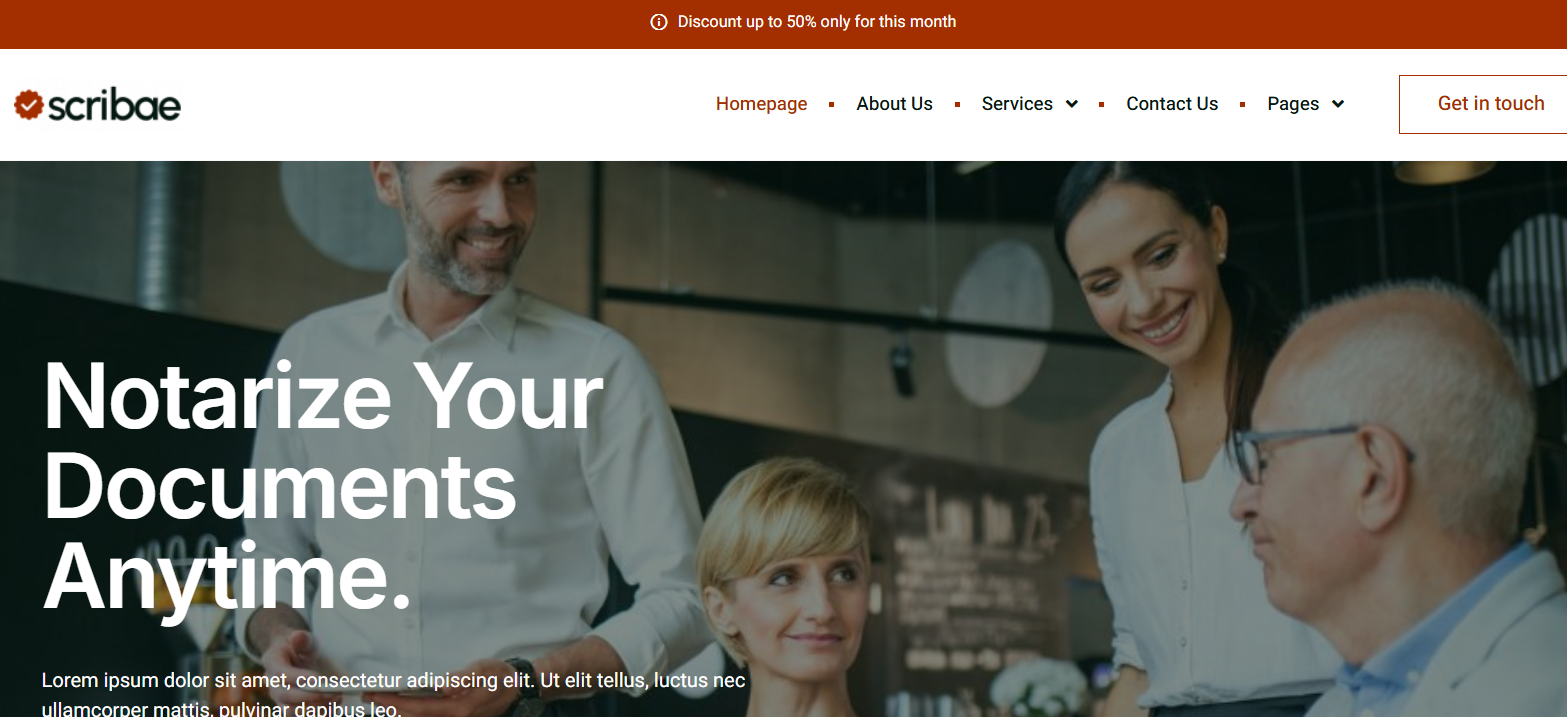Select the Pages menu label
Image resolution: width=1567 pixels, height=717 pixels.
(x=1293, y=104)
